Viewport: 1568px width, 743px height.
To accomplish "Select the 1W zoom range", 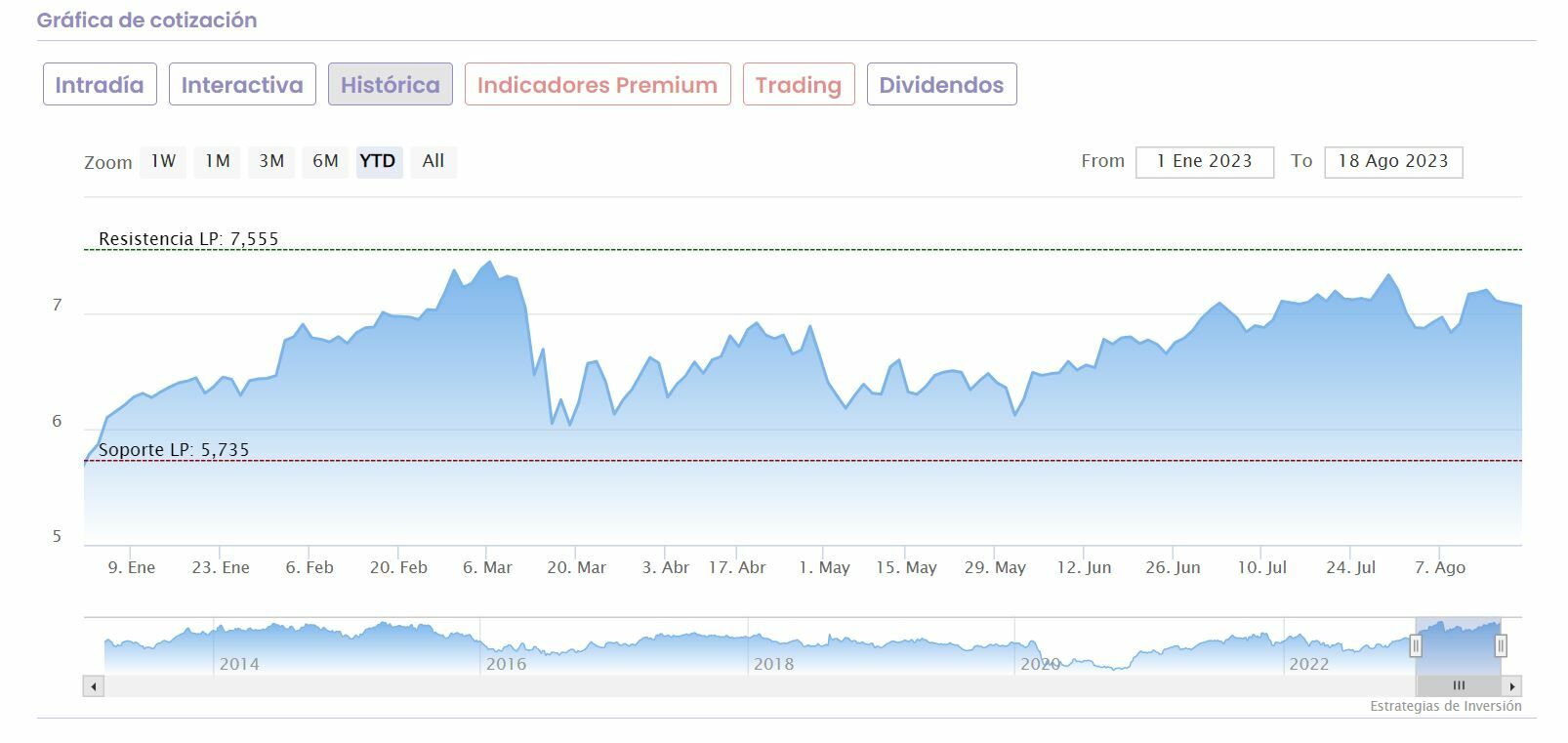I will click(x=163, y=161).
